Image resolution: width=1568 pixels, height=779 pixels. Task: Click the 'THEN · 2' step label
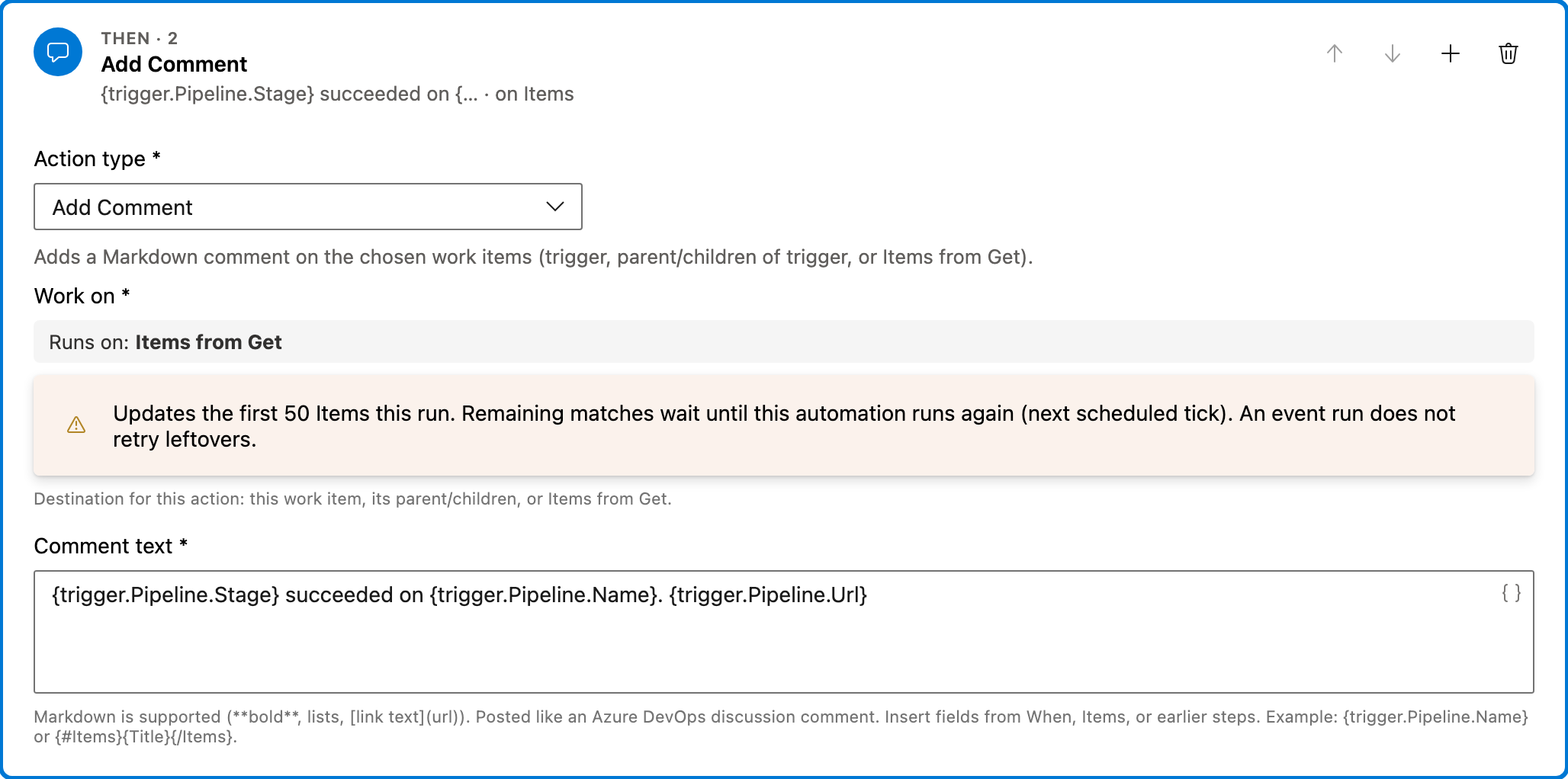click(x=140, y=38)
